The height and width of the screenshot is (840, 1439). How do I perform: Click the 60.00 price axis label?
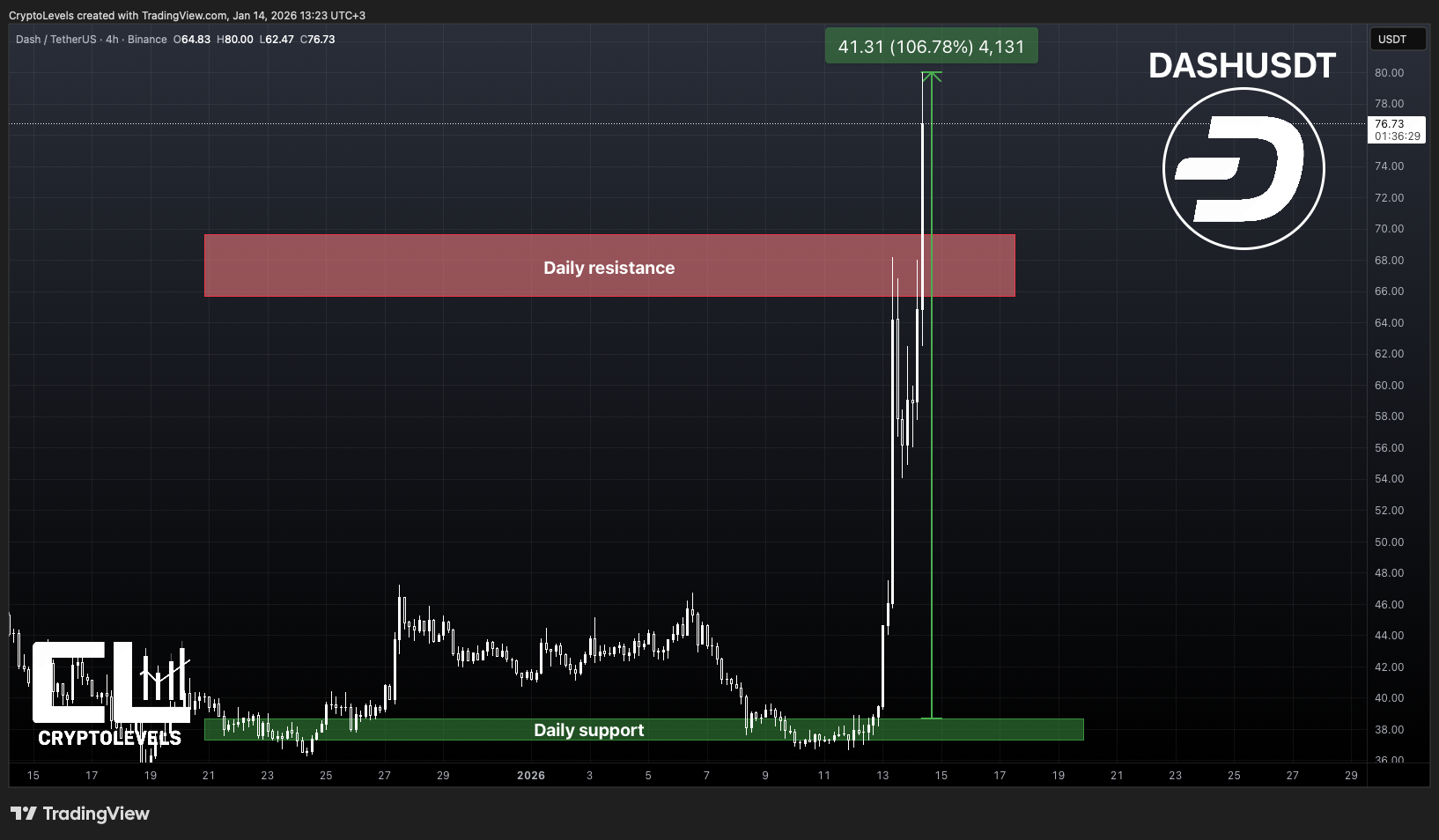click(x=1389, y=386)
